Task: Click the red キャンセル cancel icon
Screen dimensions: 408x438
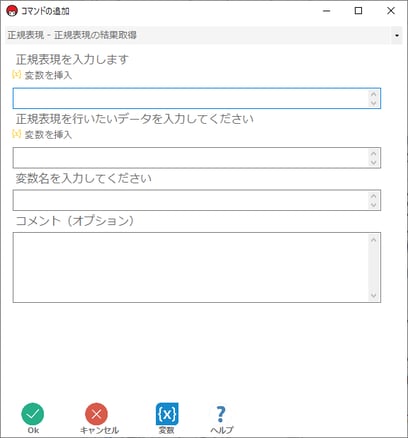Action: click(96, 414)
